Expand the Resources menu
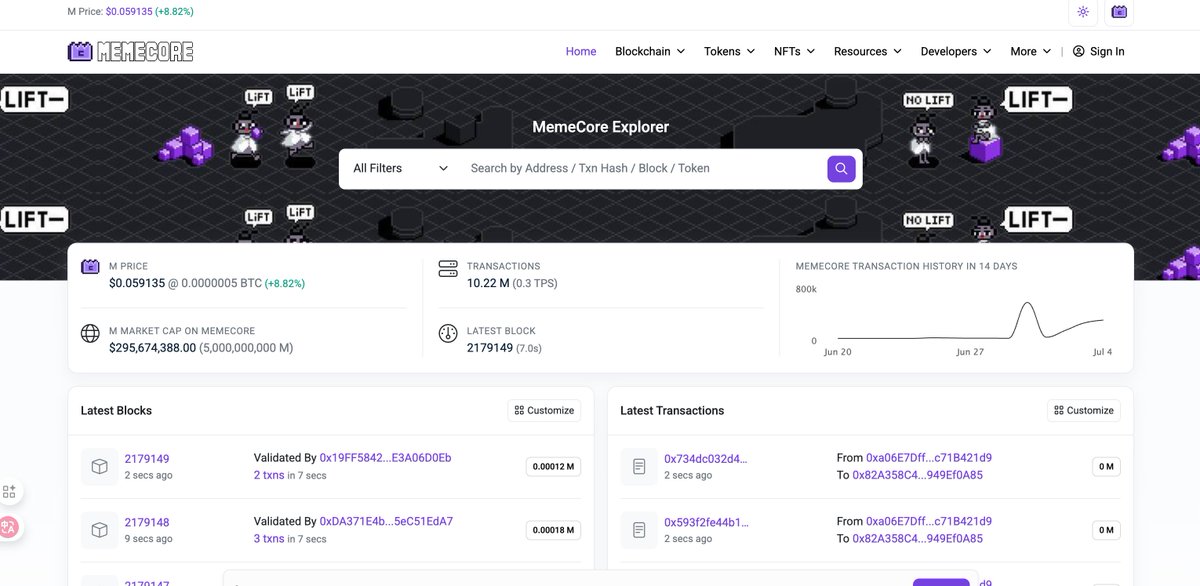This screenshot has width=1200, height=586. pyautogui.click(x=868, y=51)
